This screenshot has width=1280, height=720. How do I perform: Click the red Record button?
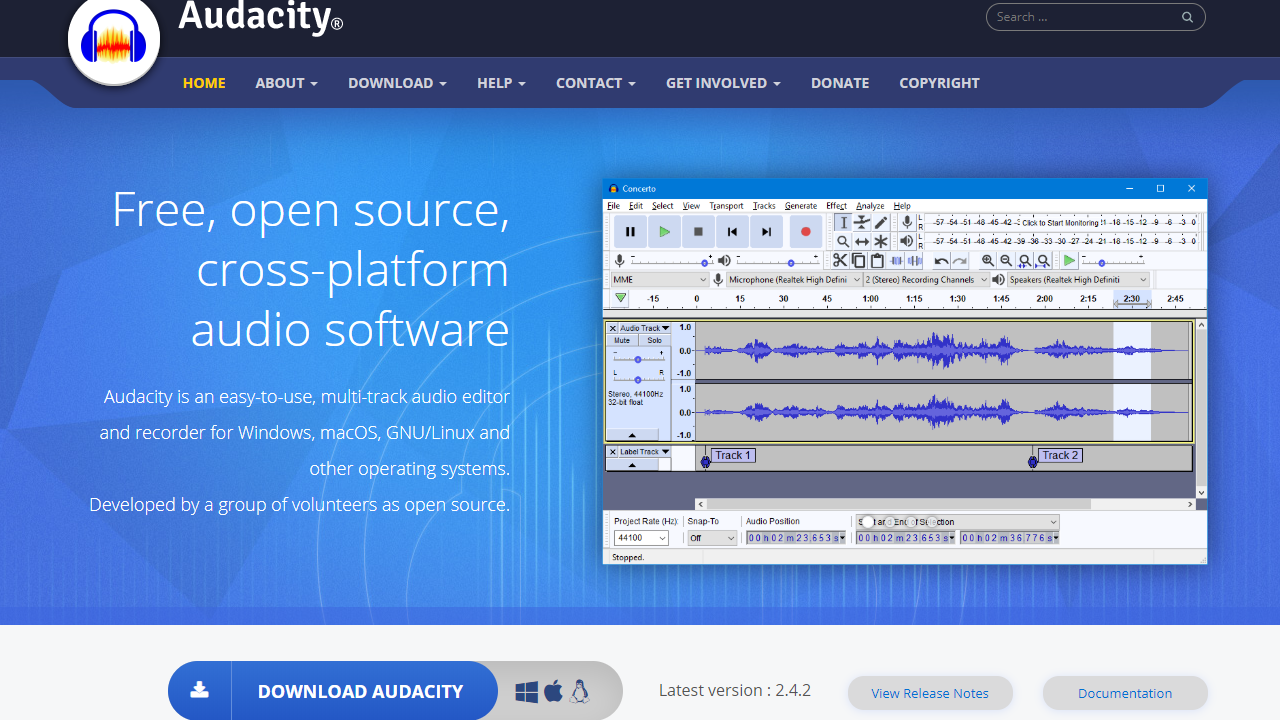coord(806,231)
